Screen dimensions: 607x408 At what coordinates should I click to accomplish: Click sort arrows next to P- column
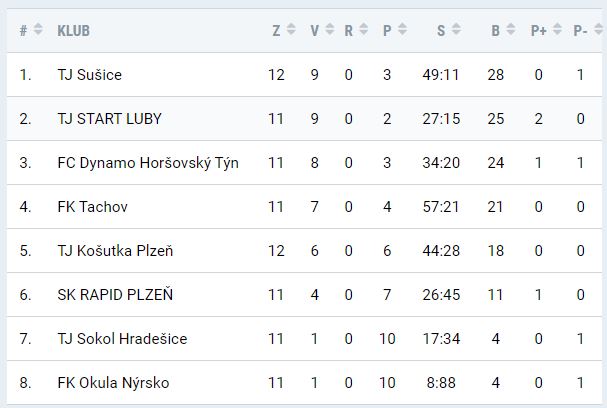[x=597, y=30]
